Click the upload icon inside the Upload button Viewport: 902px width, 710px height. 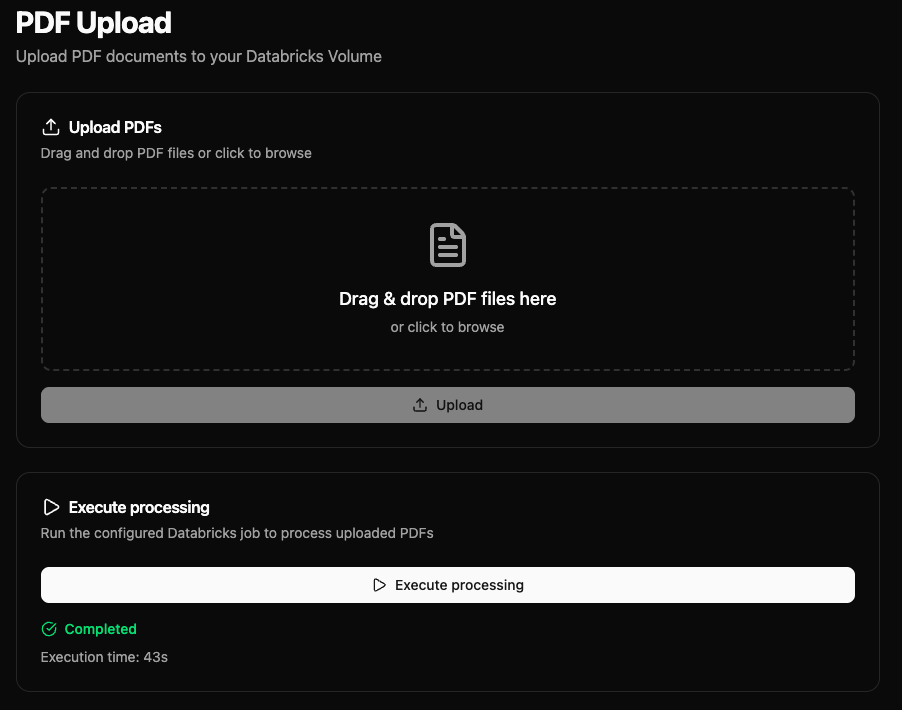pos(420,405)
